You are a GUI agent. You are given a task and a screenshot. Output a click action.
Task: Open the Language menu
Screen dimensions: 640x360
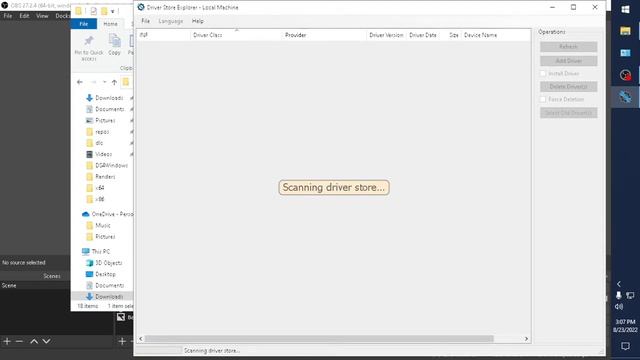(171, 21)
